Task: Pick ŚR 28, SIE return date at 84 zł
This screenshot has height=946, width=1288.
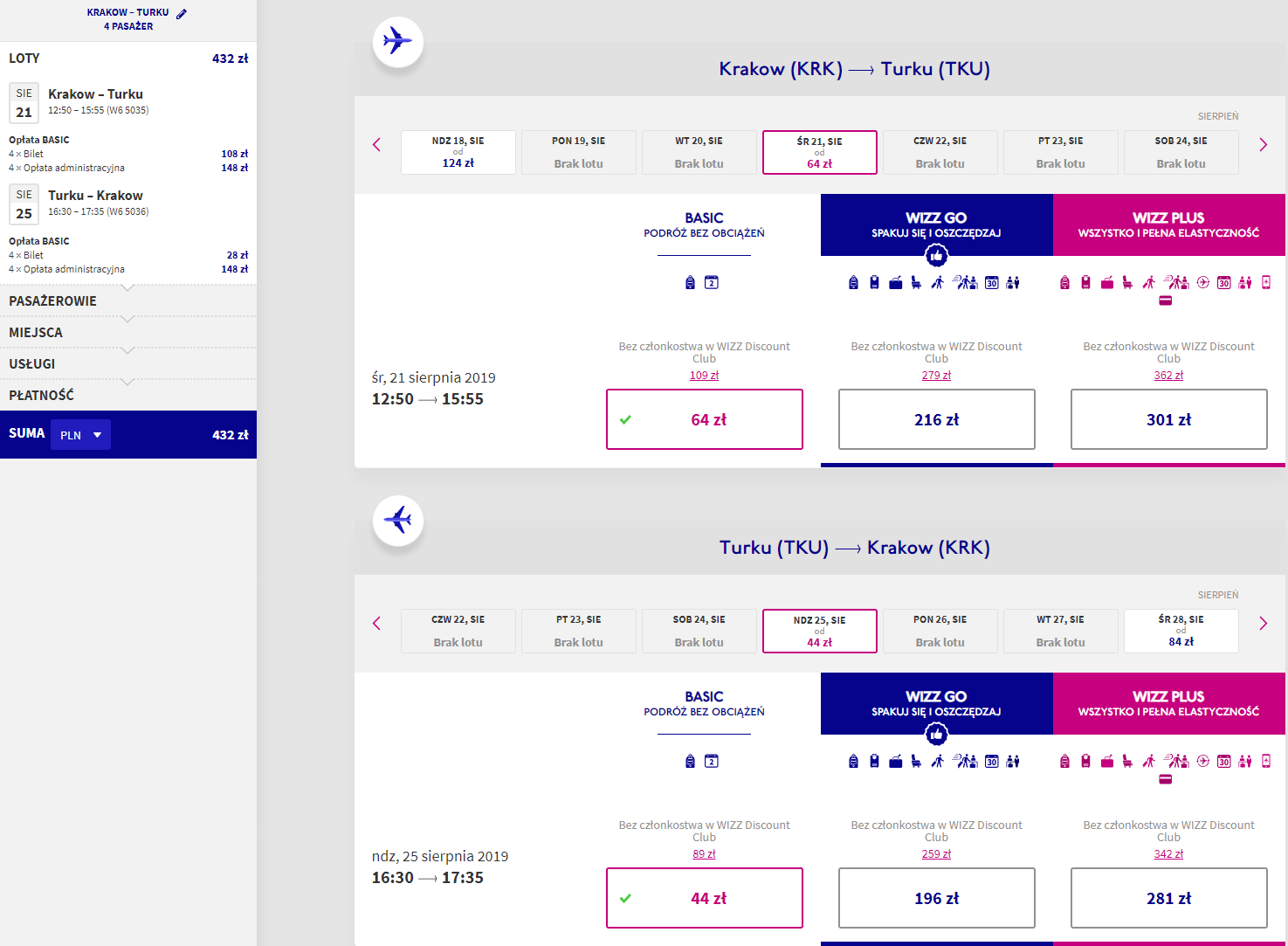Action: click(1181, 632)
